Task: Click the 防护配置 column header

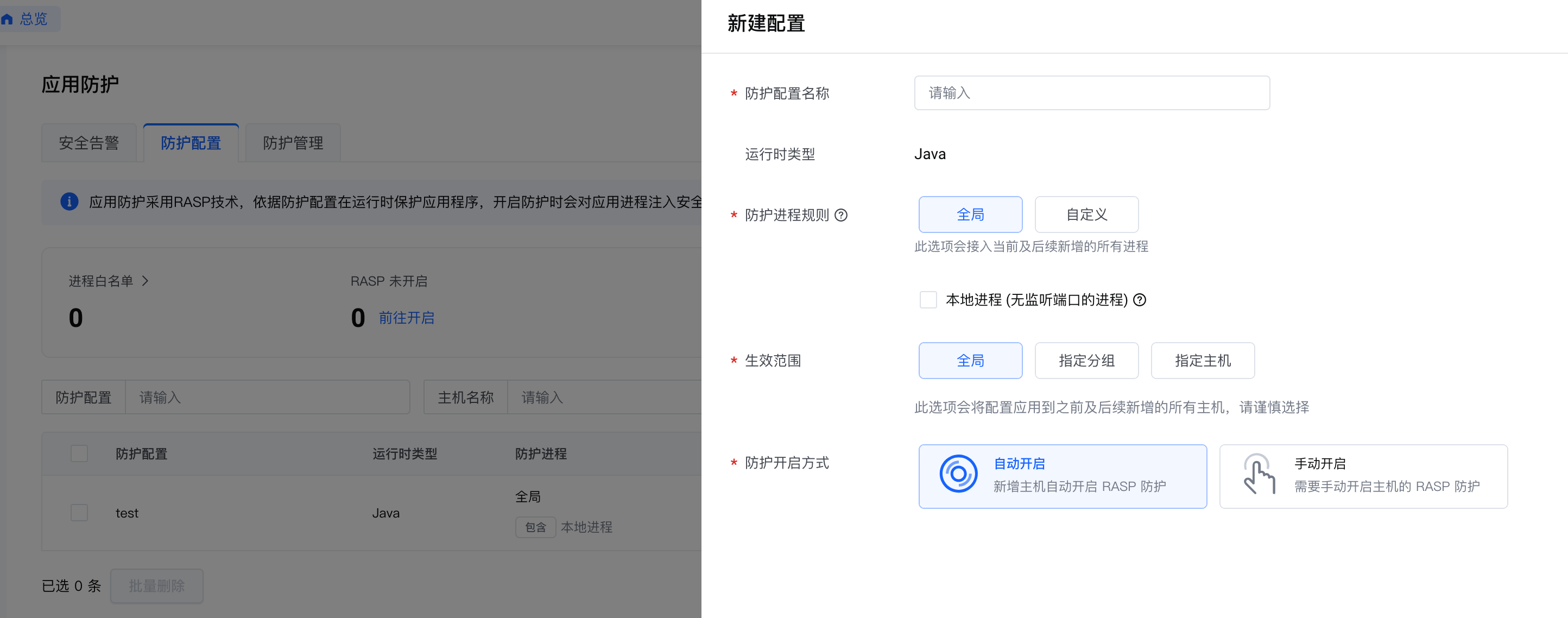Action: (142, 453)
